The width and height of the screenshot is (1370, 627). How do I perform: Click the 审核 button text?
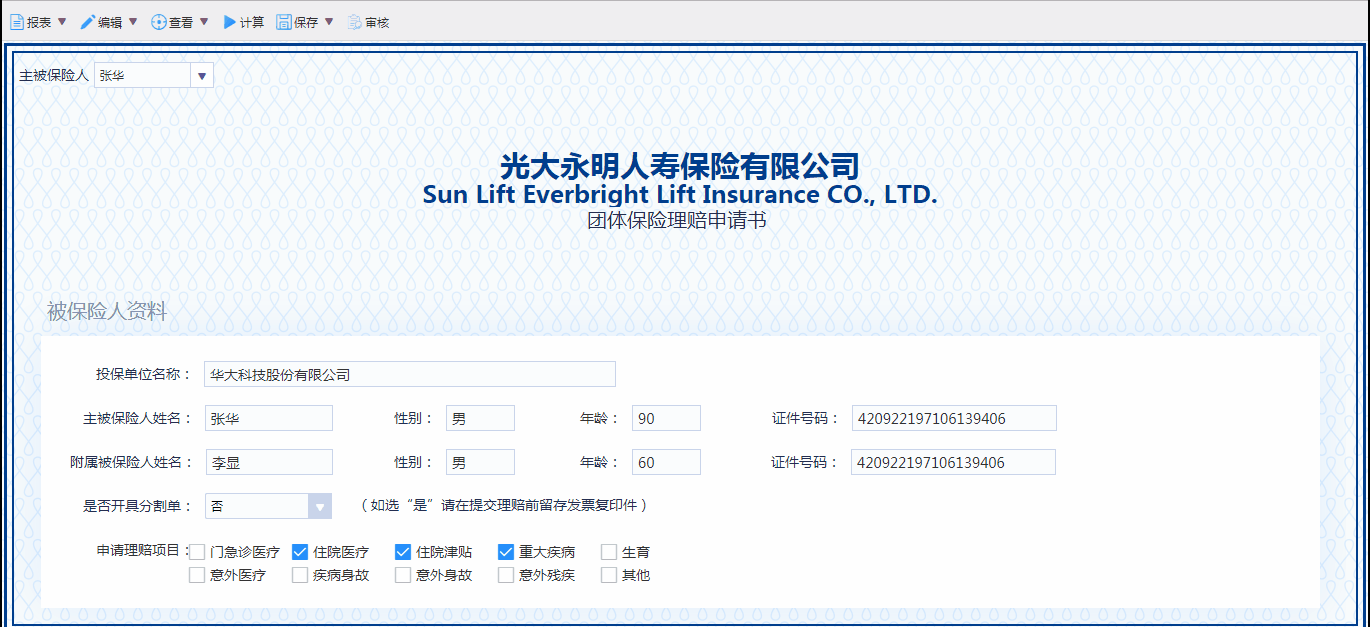tap(377, 22)
